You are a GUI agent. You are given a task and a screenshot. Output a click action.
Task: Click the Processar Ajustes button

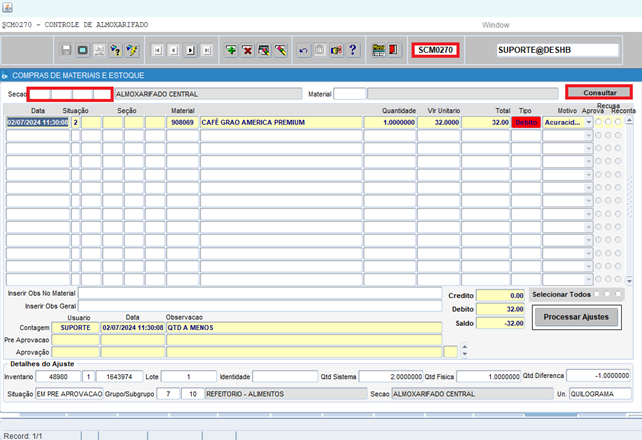[x=576, y=317]
